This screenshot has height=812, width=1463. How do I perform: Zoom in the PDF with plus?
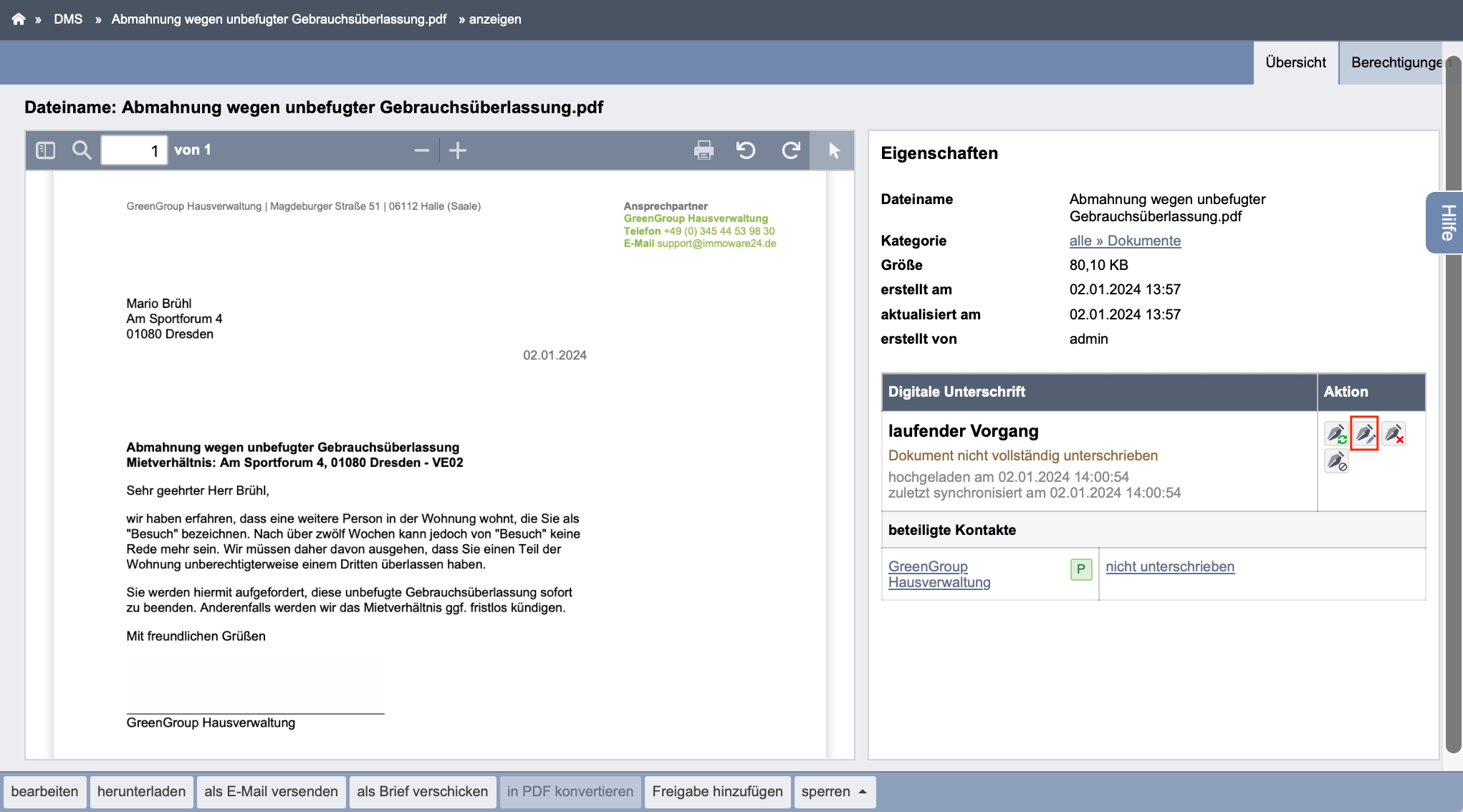click(x=458, y=150)
